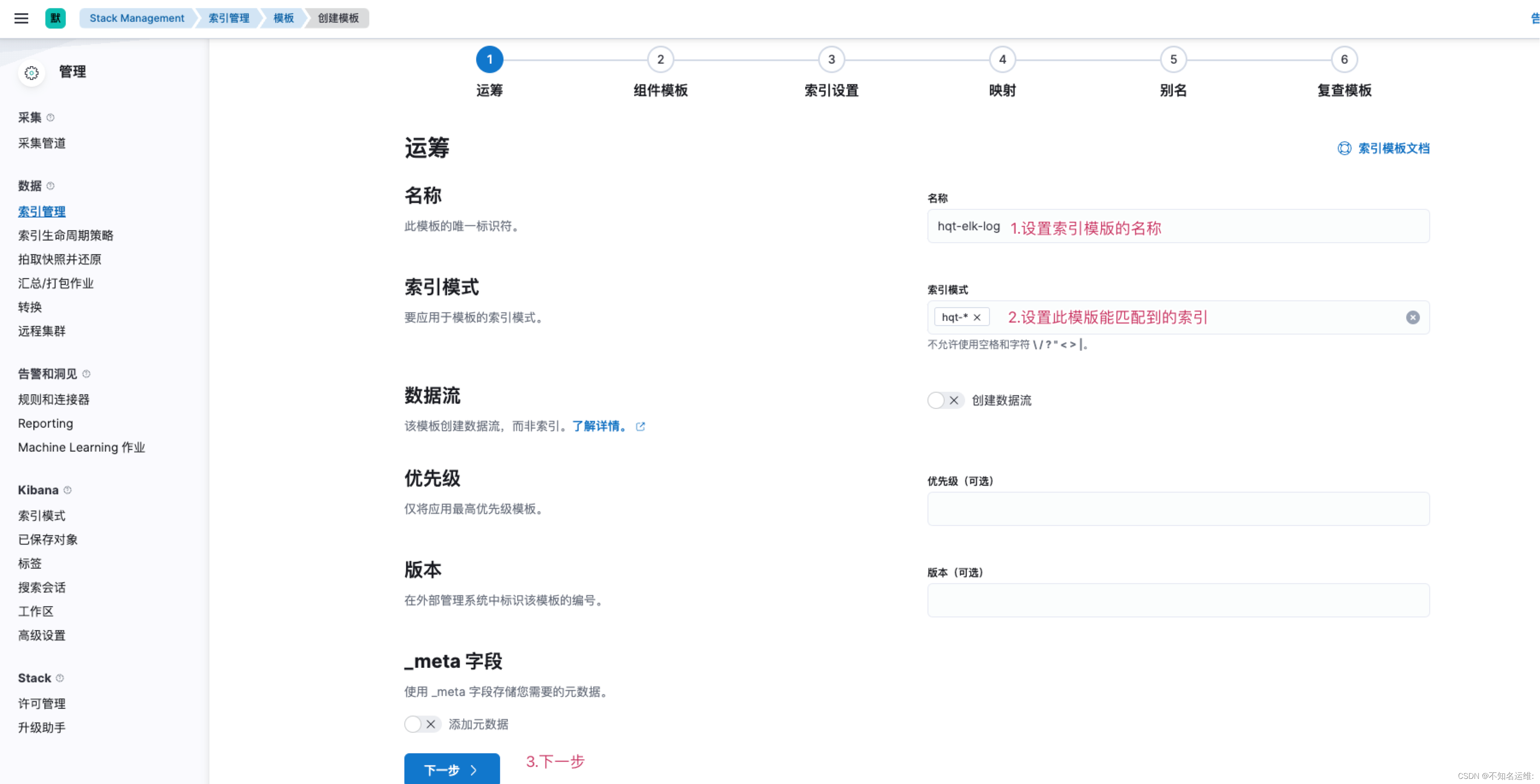
Task: Open 索引生命周期策略 in sidebar
Action: point(66,235)
